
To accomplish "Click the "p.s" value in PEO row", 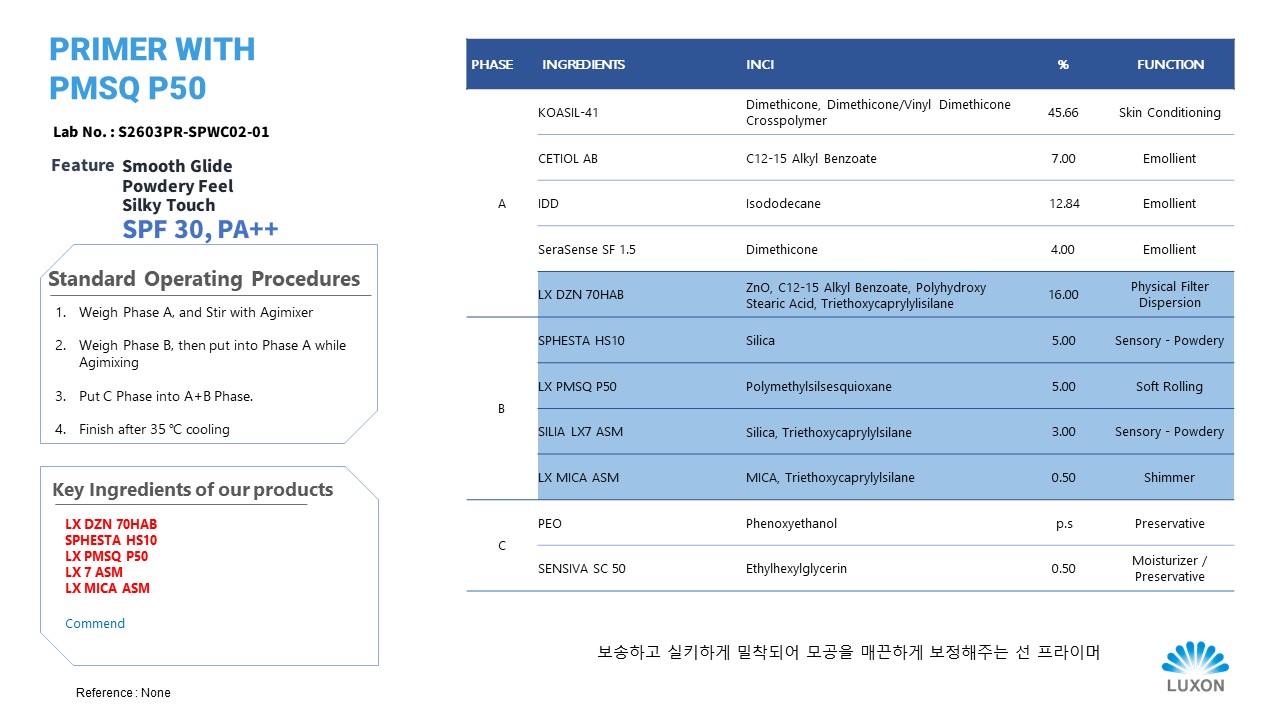I will 1063,523.
